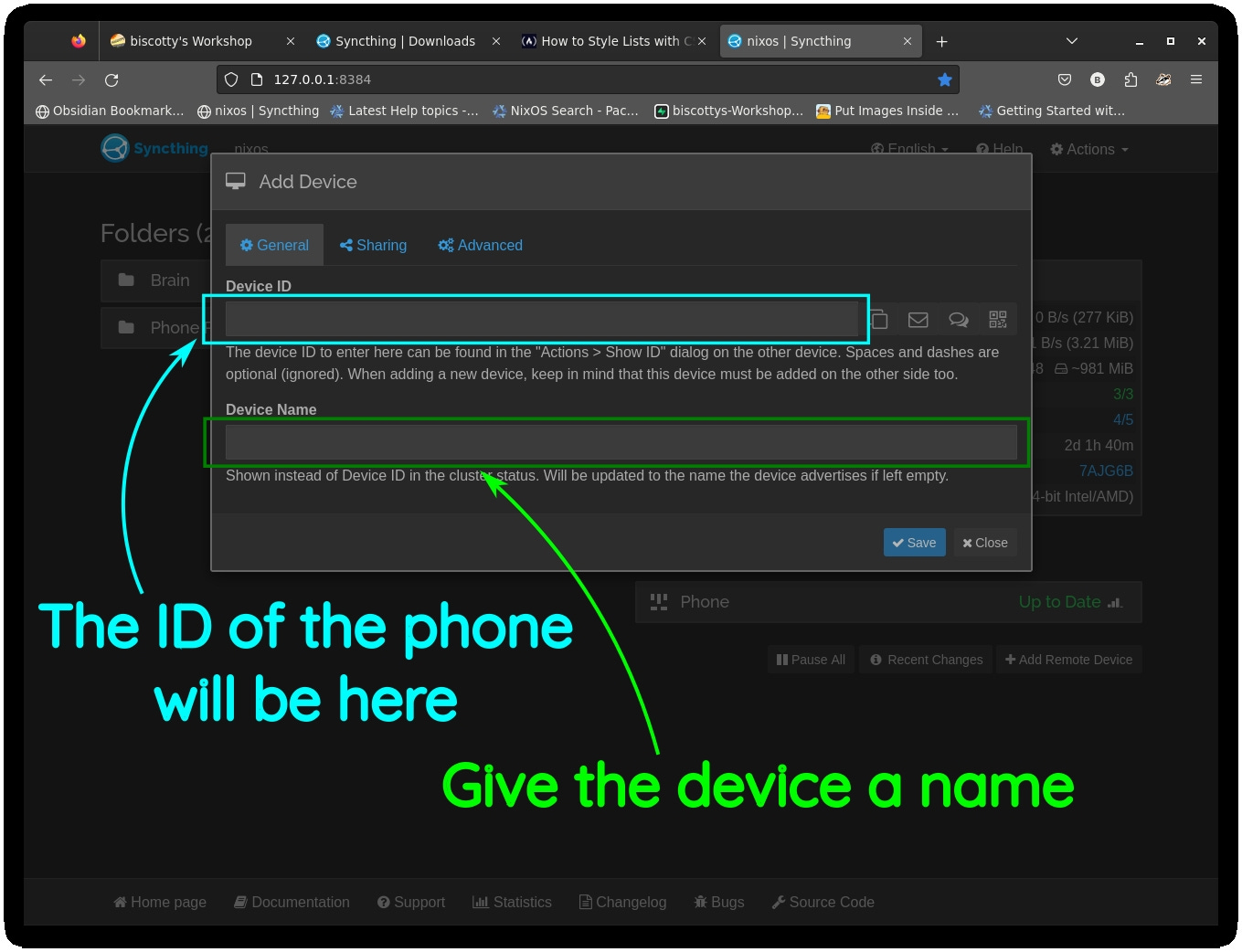Open the nixos | Syncthing bookmark

pos(259,111)
